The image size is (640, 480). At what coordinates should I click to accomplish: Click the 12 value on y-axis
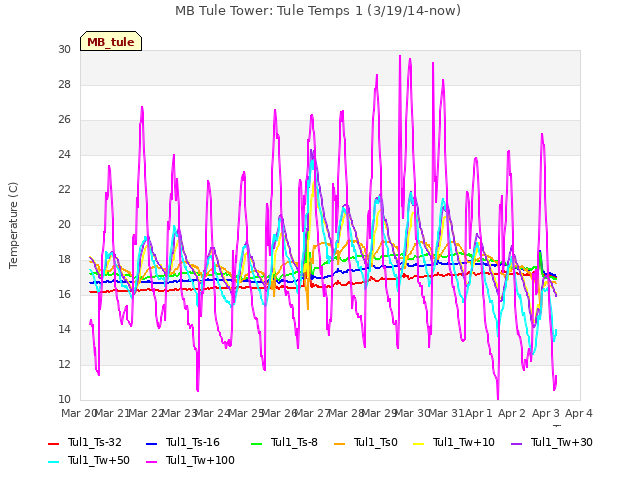(64, 364)
